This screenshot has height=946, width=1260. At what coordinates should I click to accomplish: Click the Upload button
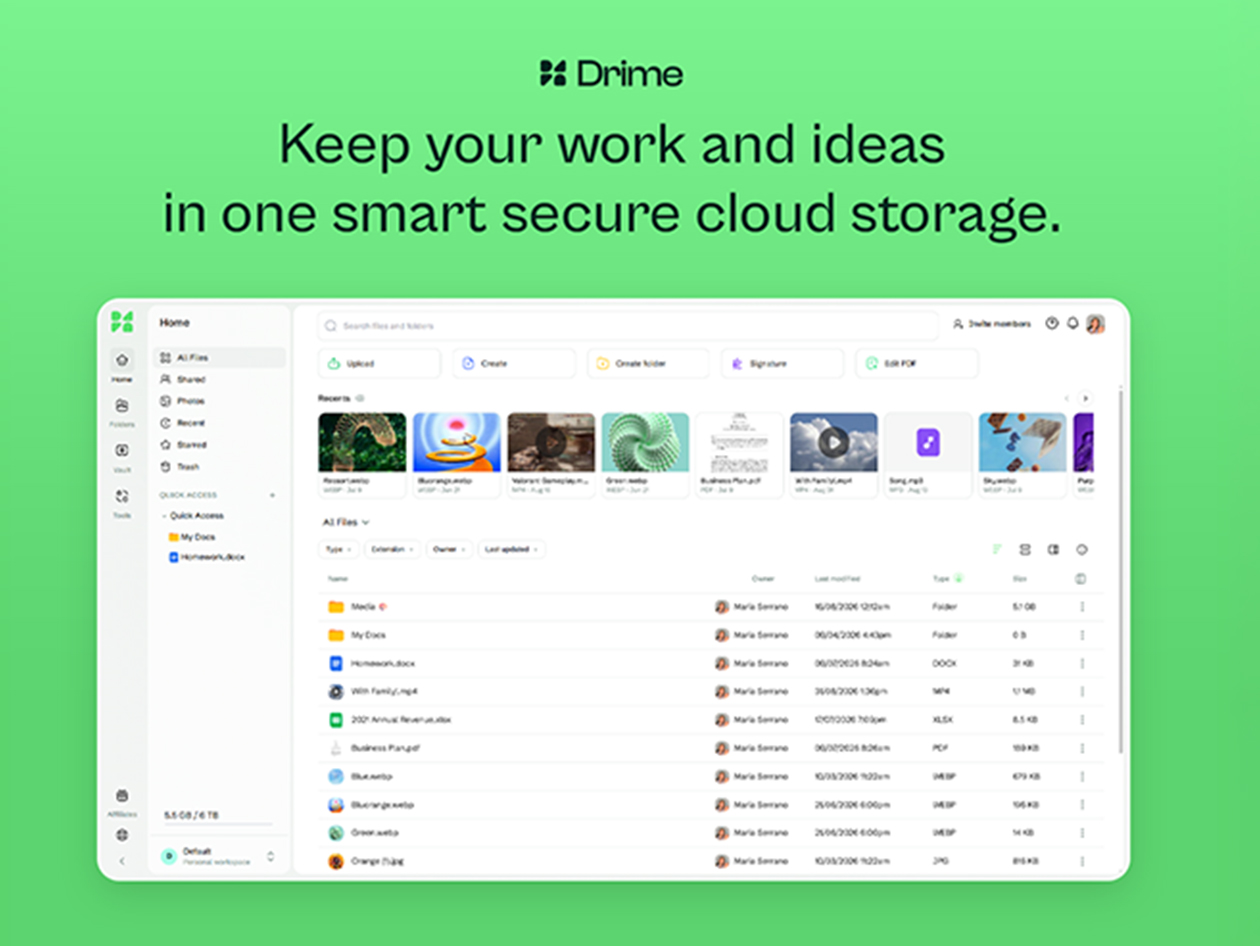tap(379, 364)
